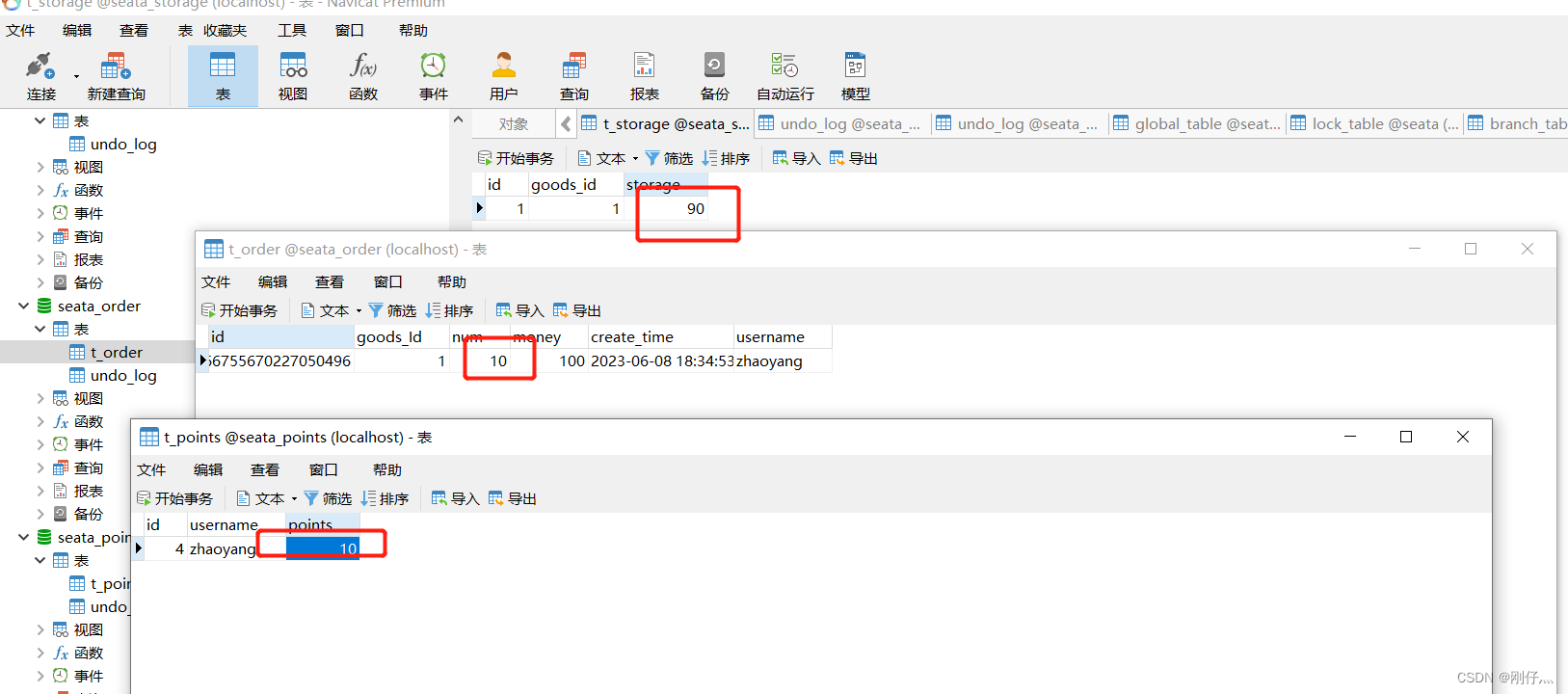The height and width of the screenshot is (694, 1568).
Task: Collapse Tables node under seata_order
Action: [x=40, y=329]
